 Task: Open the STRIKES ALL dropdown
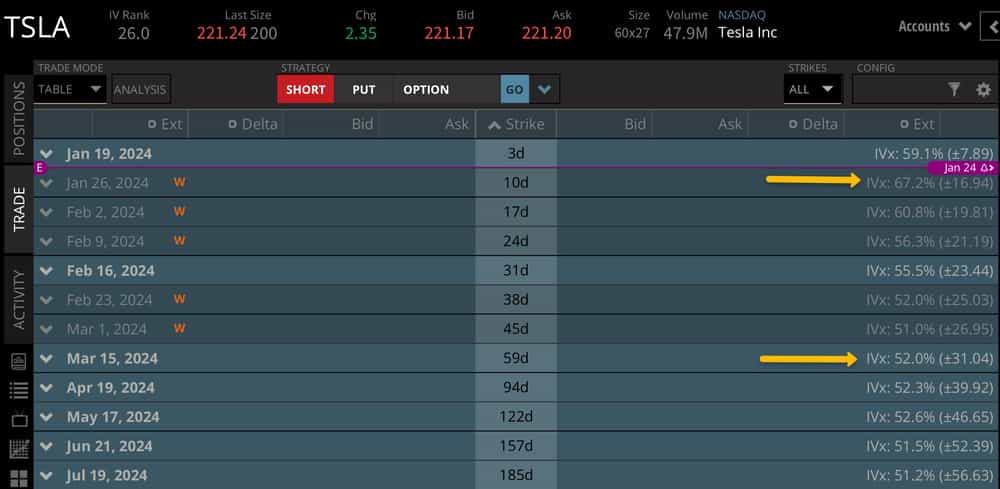pyautogui.click(x=811, y=89)
